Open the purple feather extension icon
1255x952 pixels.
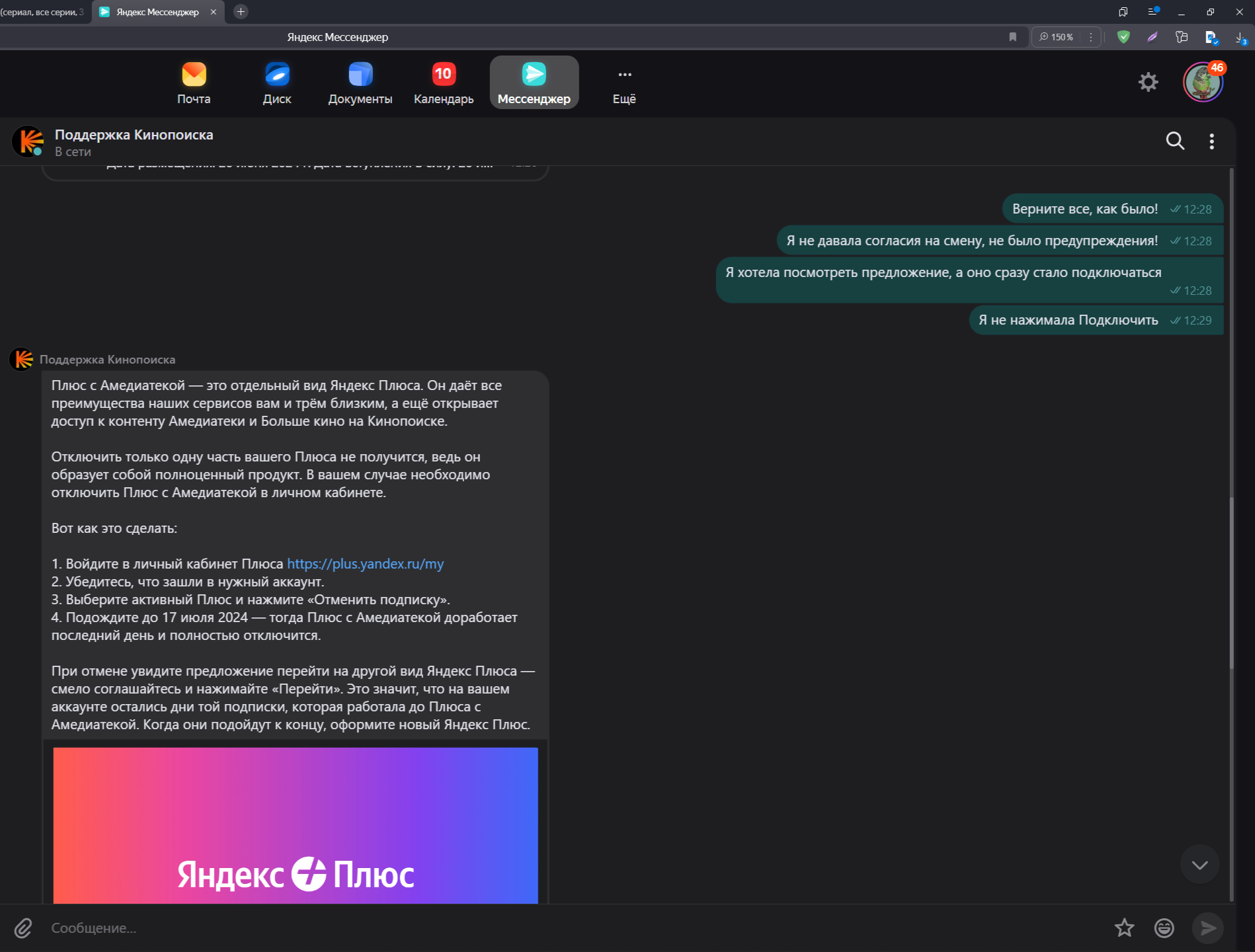pos(1153,37)
